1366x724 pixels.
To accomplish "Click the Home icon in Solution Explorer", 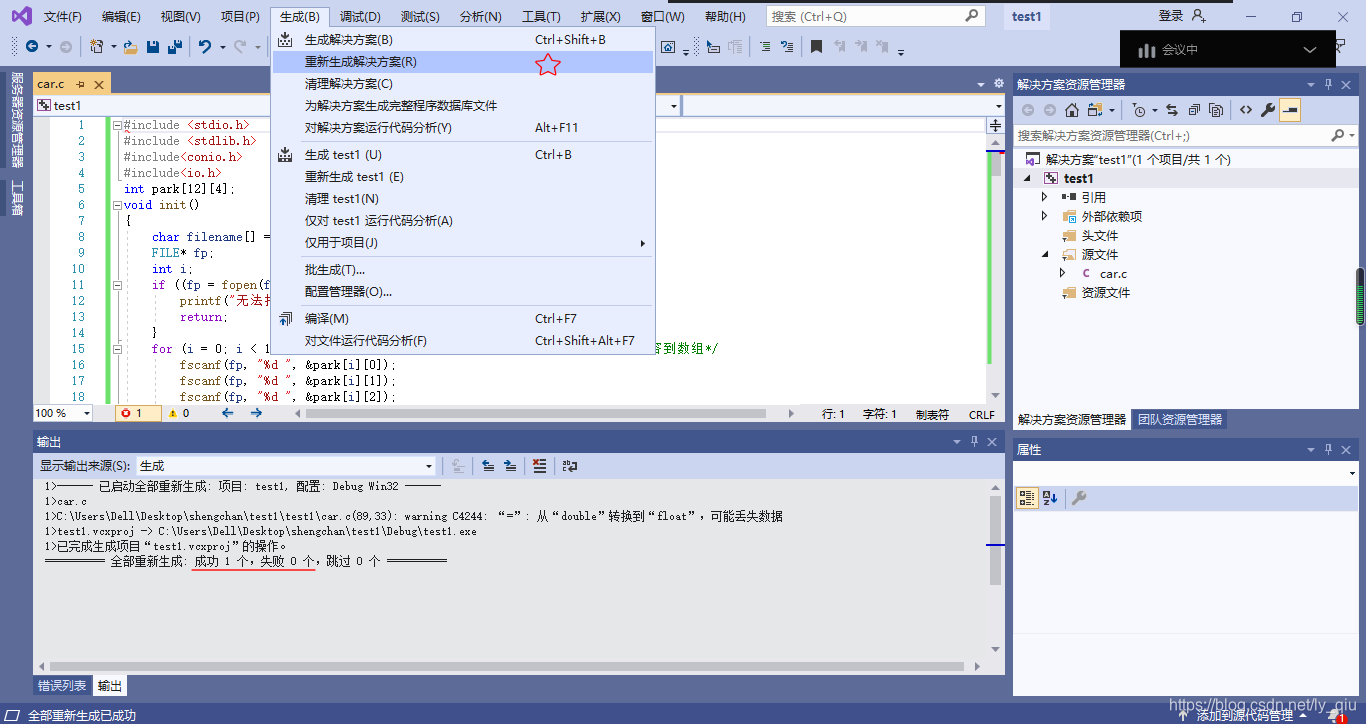I will [x=1071, y=110].
